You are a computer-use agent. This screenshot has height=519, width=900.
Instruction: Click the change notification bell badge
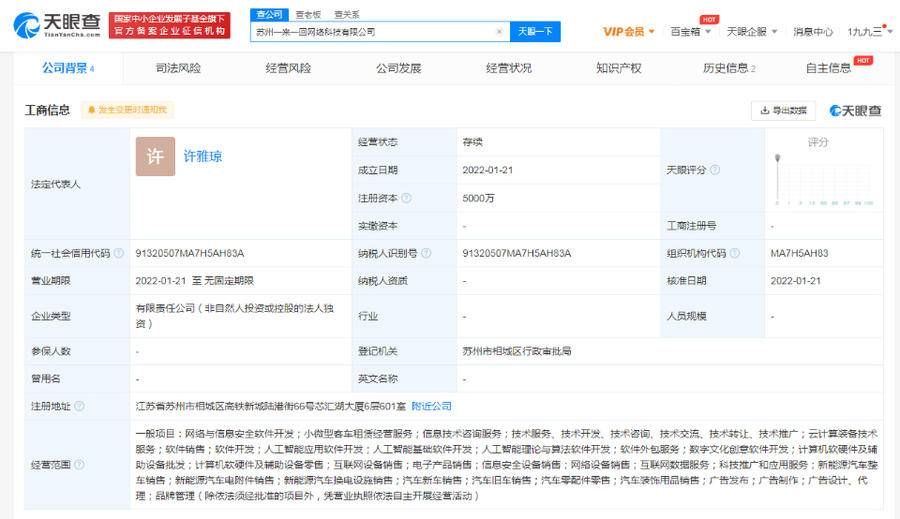pyautogui.click(x=127, y=110)
